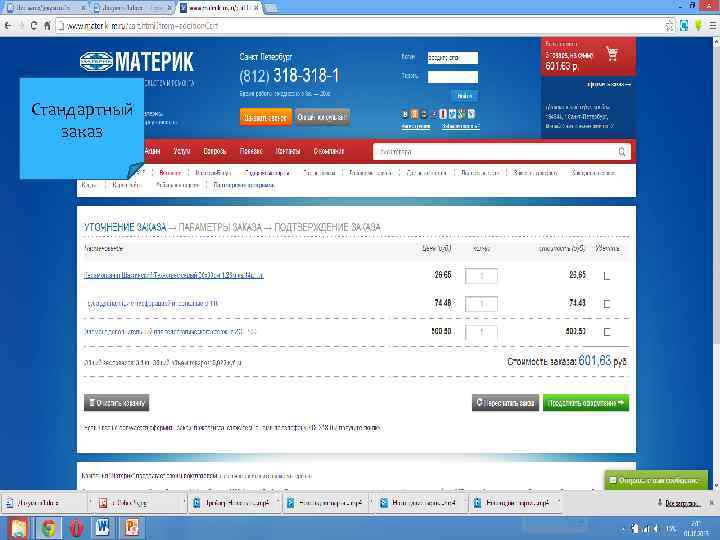Open Chrome from the taskbar
This screenshot has height=540, width=720.
(x=48, y=528)
